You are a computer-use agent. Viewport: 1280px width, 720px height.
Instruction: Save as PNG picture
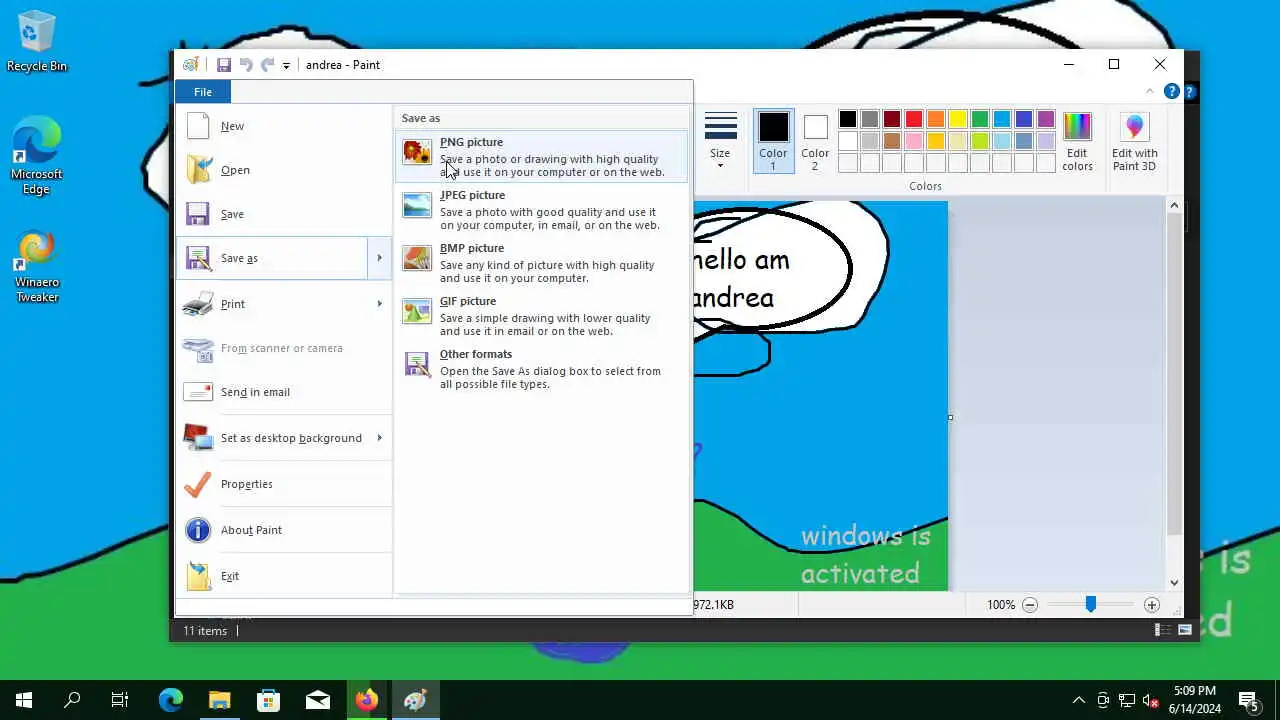542,157
